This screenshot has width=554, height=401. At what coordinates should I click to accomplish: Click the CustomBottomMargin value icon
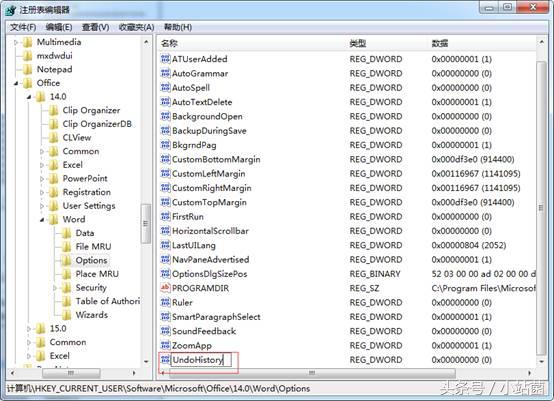click(165, 159)
